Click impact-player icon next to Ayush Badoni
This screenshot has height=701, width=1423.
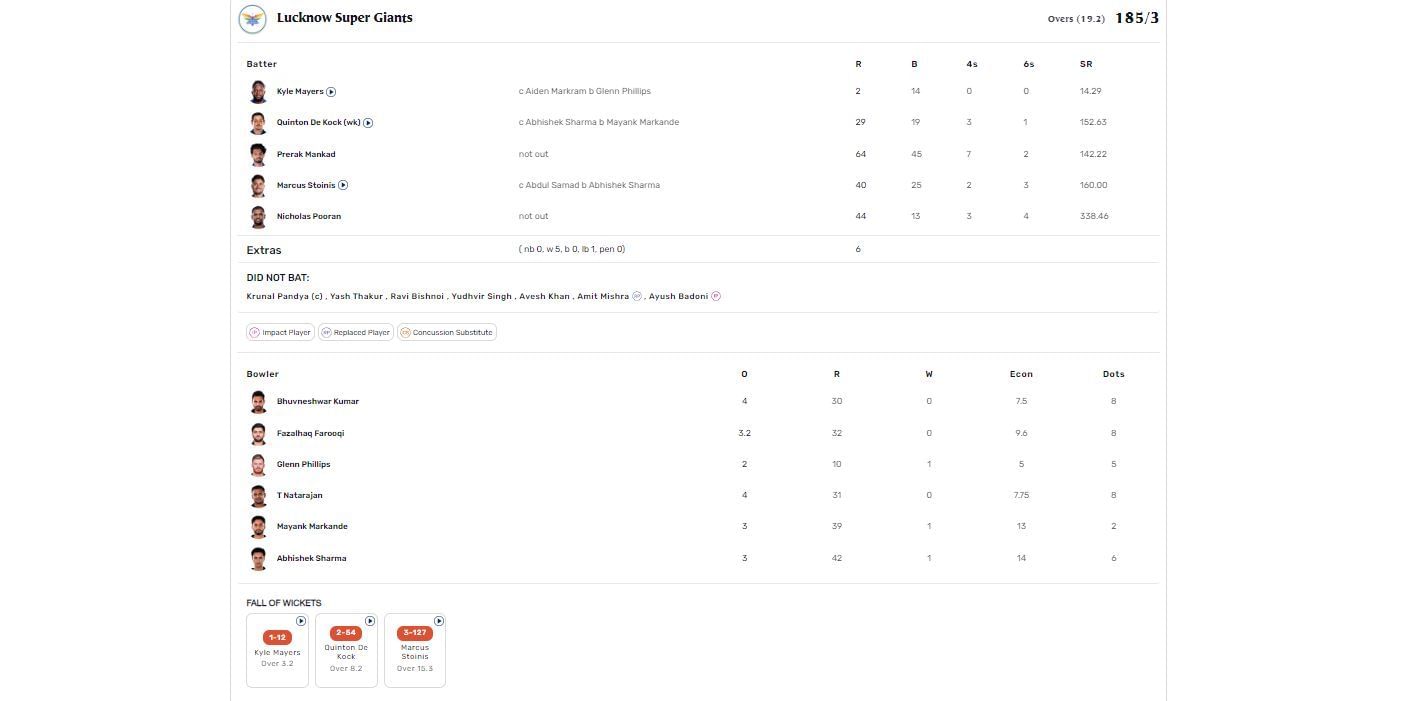point(716,296)
